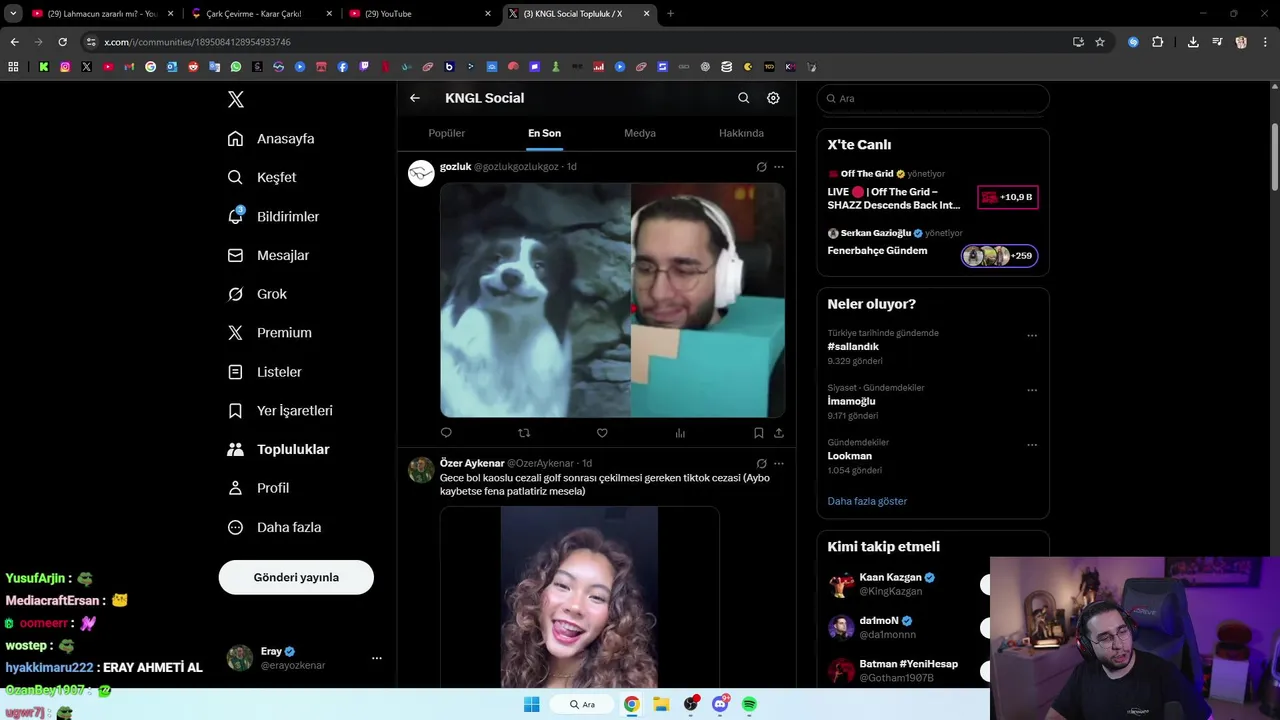Open File Explorer from taskbar

coord(661,704)
